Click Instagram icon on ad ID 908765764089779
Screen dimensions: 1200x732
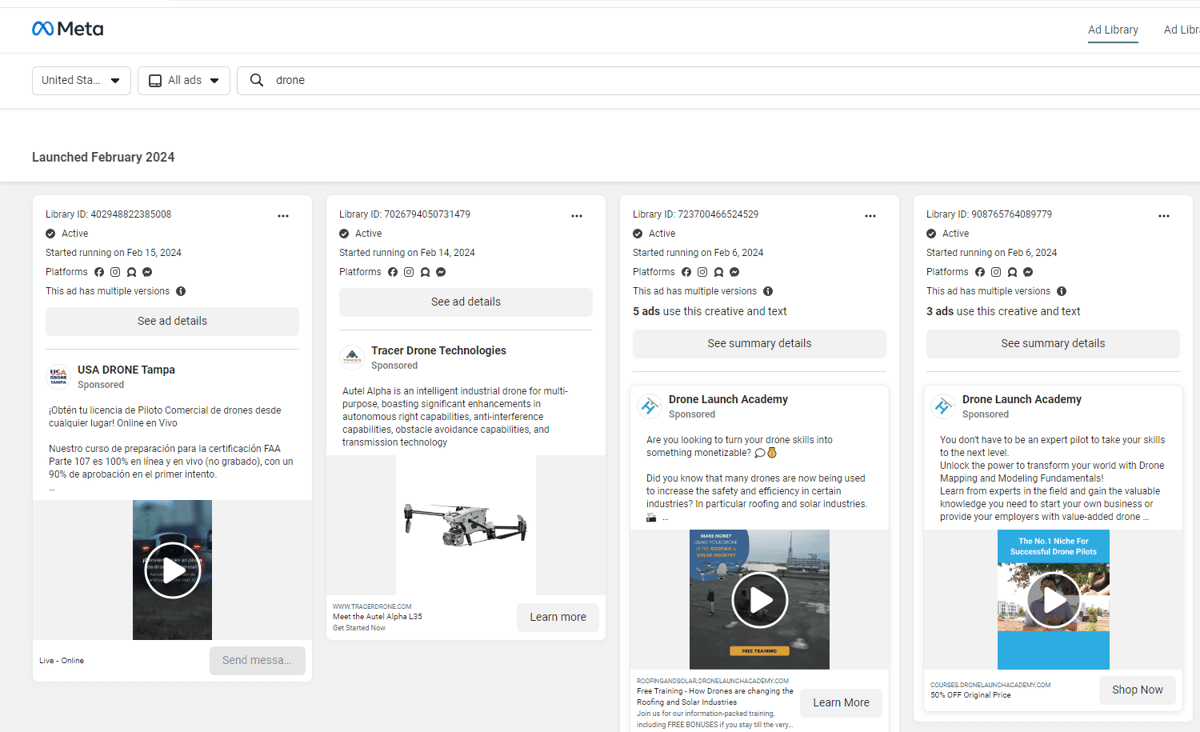[x=996, y=272]
